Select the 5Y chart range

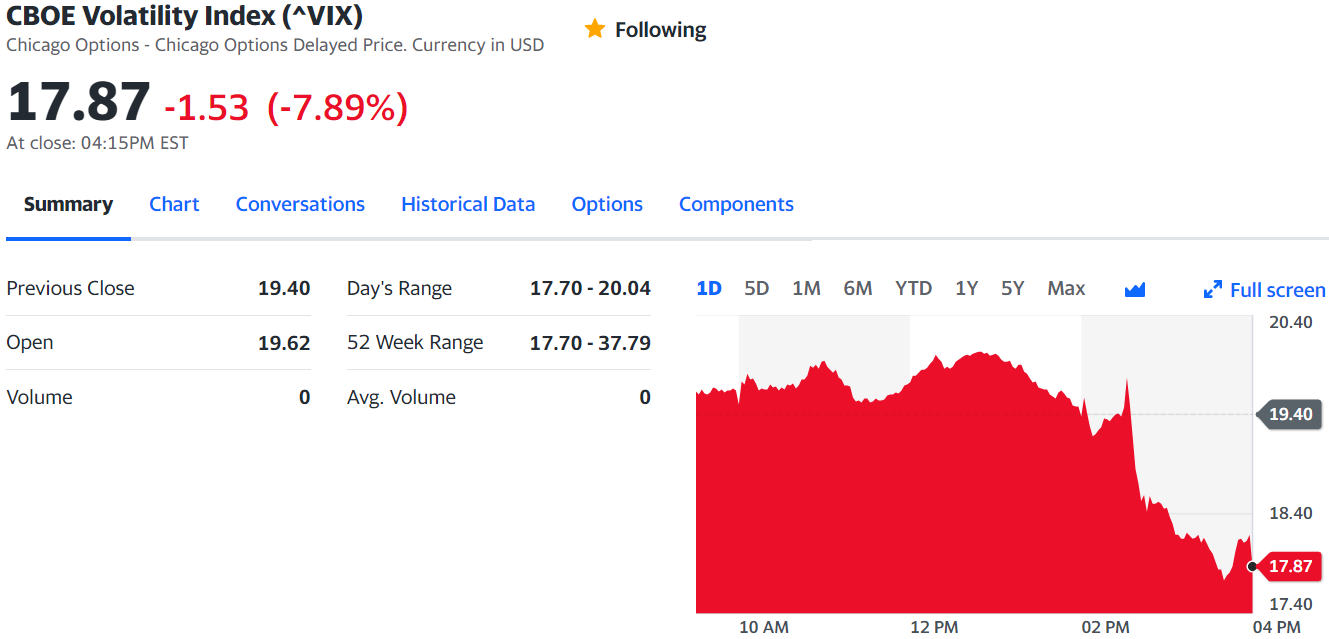coord(1013,288)
